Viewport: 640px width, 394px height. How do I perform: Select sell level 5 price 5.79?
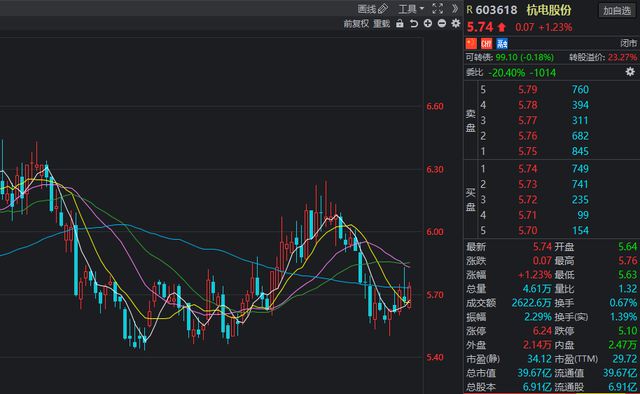pos(527,90)
